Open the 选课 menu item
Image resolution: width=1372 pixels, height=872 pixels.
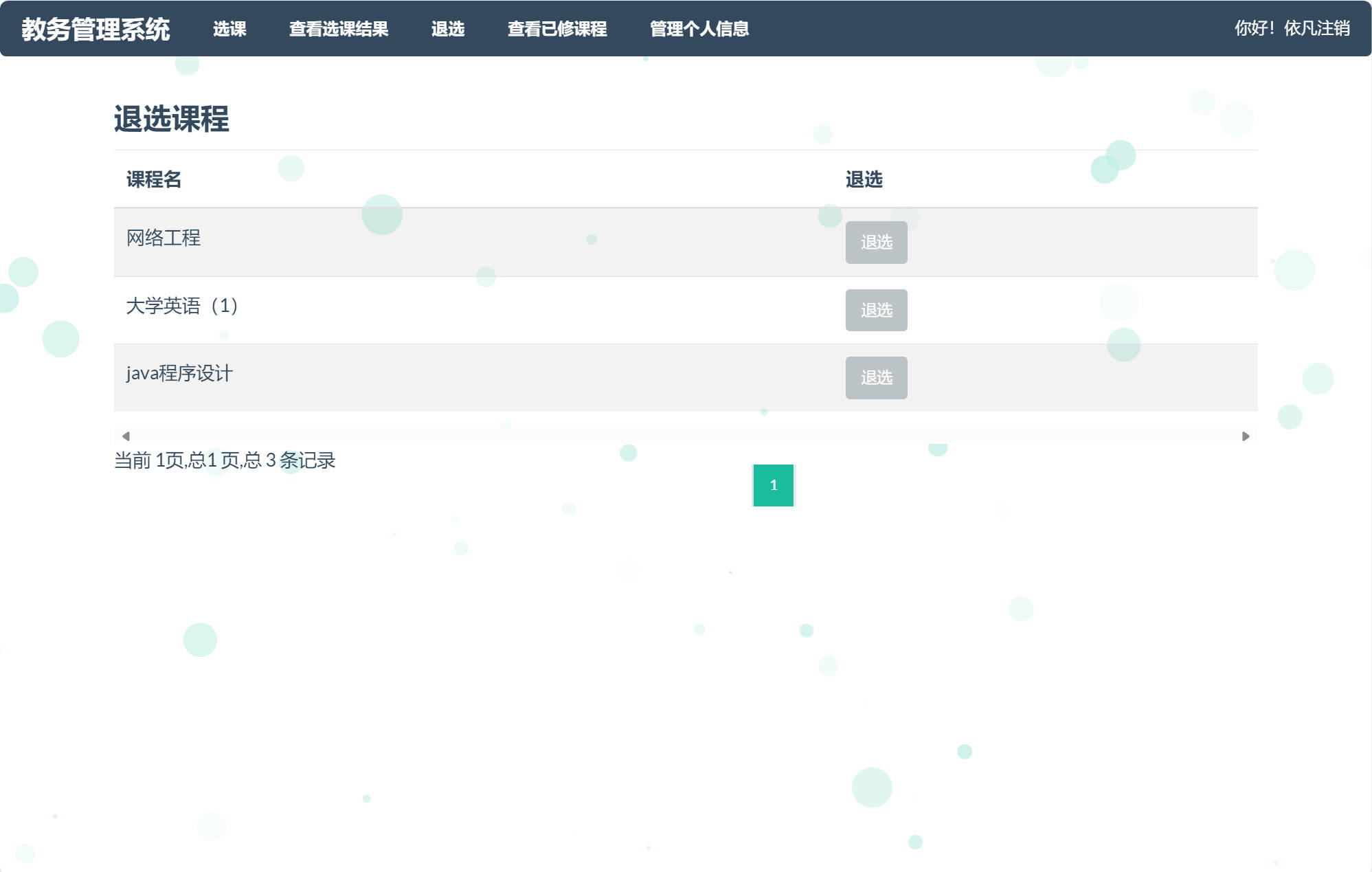pos(230,29)
